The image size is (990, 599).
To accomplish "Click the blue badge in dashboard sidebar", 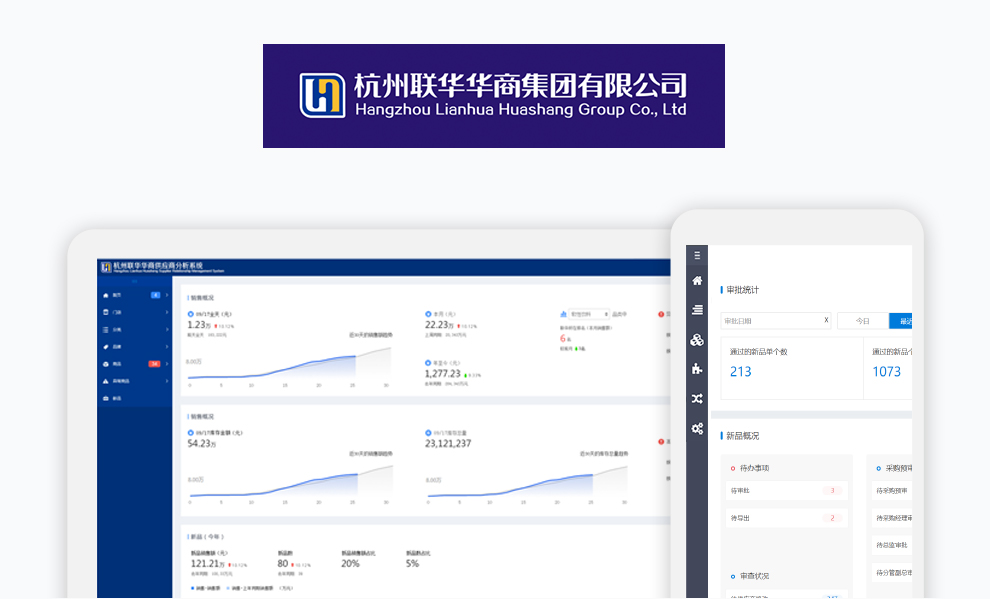I will coord(155,295).
